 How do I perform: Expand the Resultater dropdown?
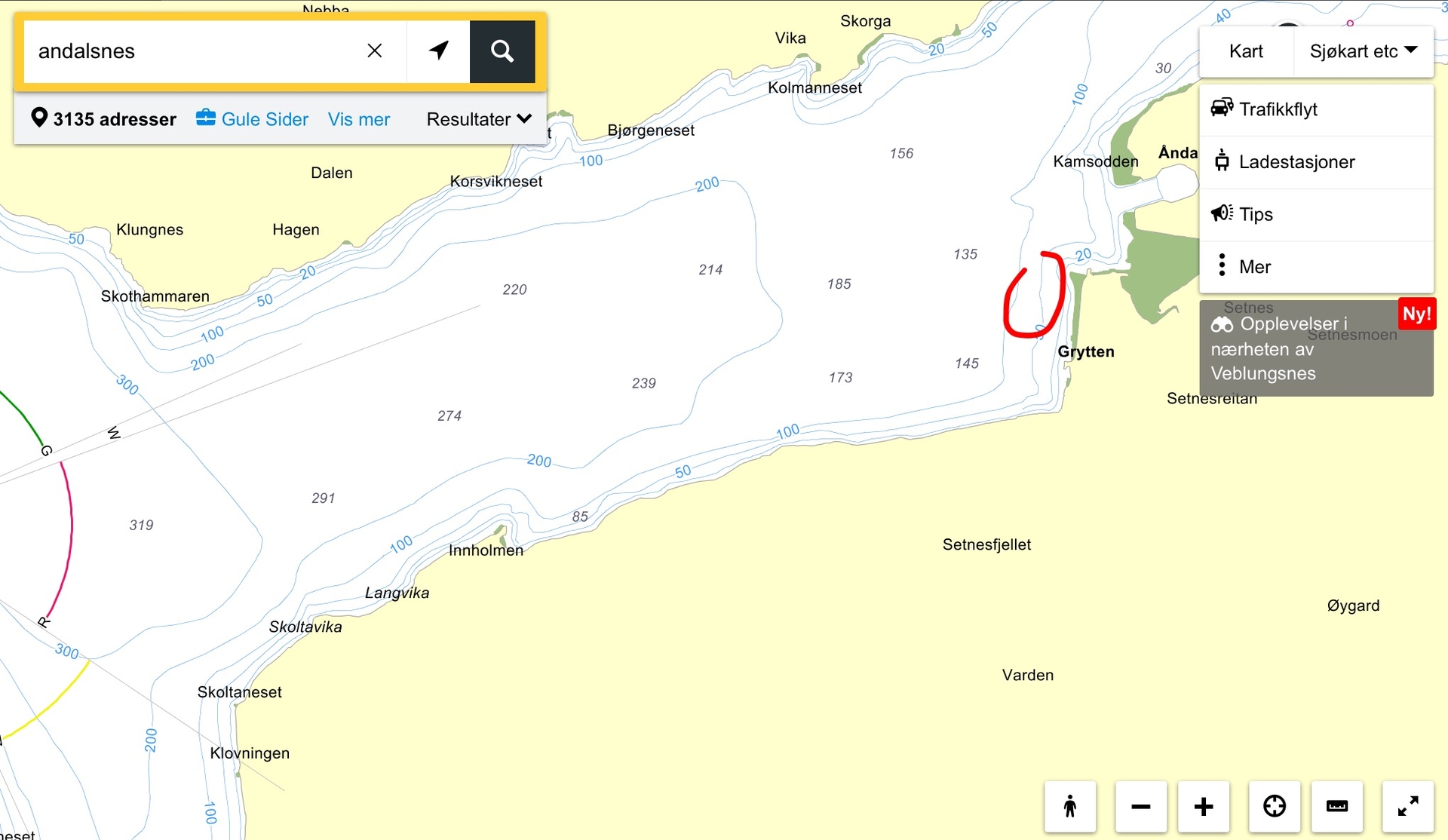[480, 119]
